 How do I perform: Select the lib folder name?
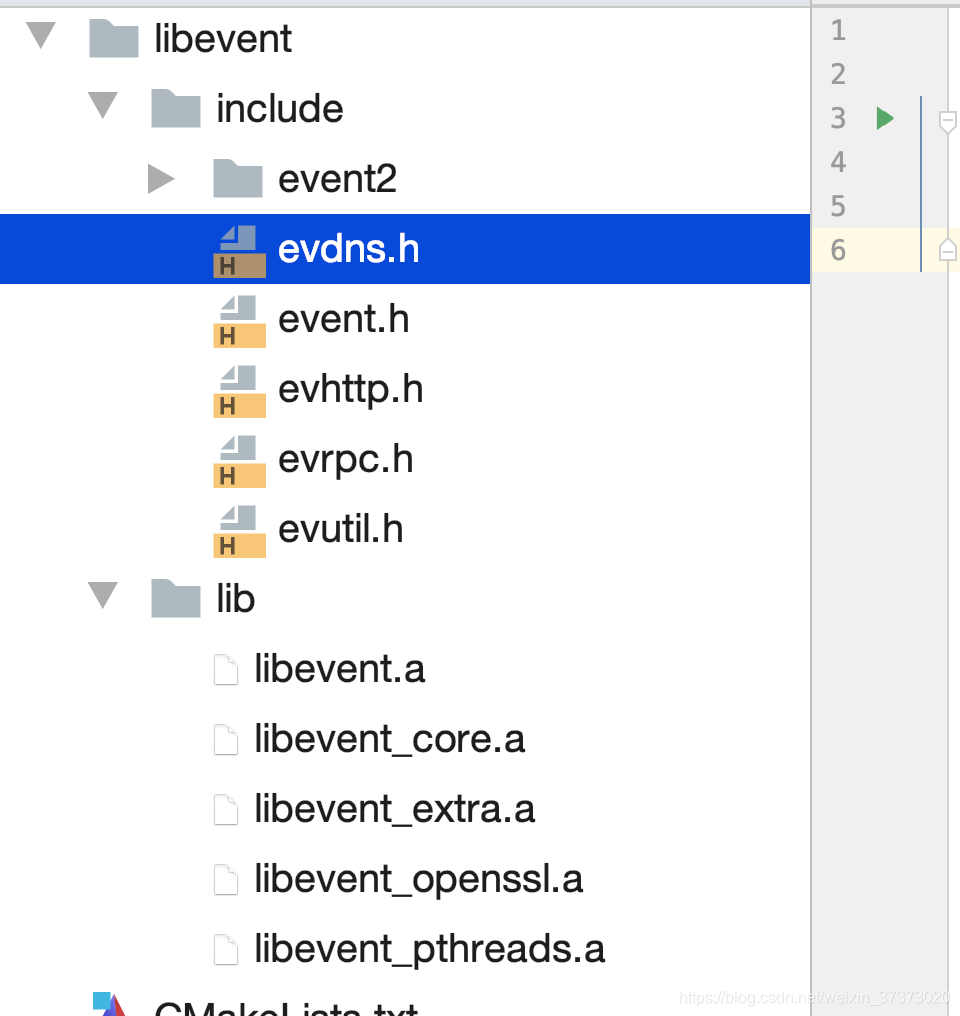tap(235, 598)
